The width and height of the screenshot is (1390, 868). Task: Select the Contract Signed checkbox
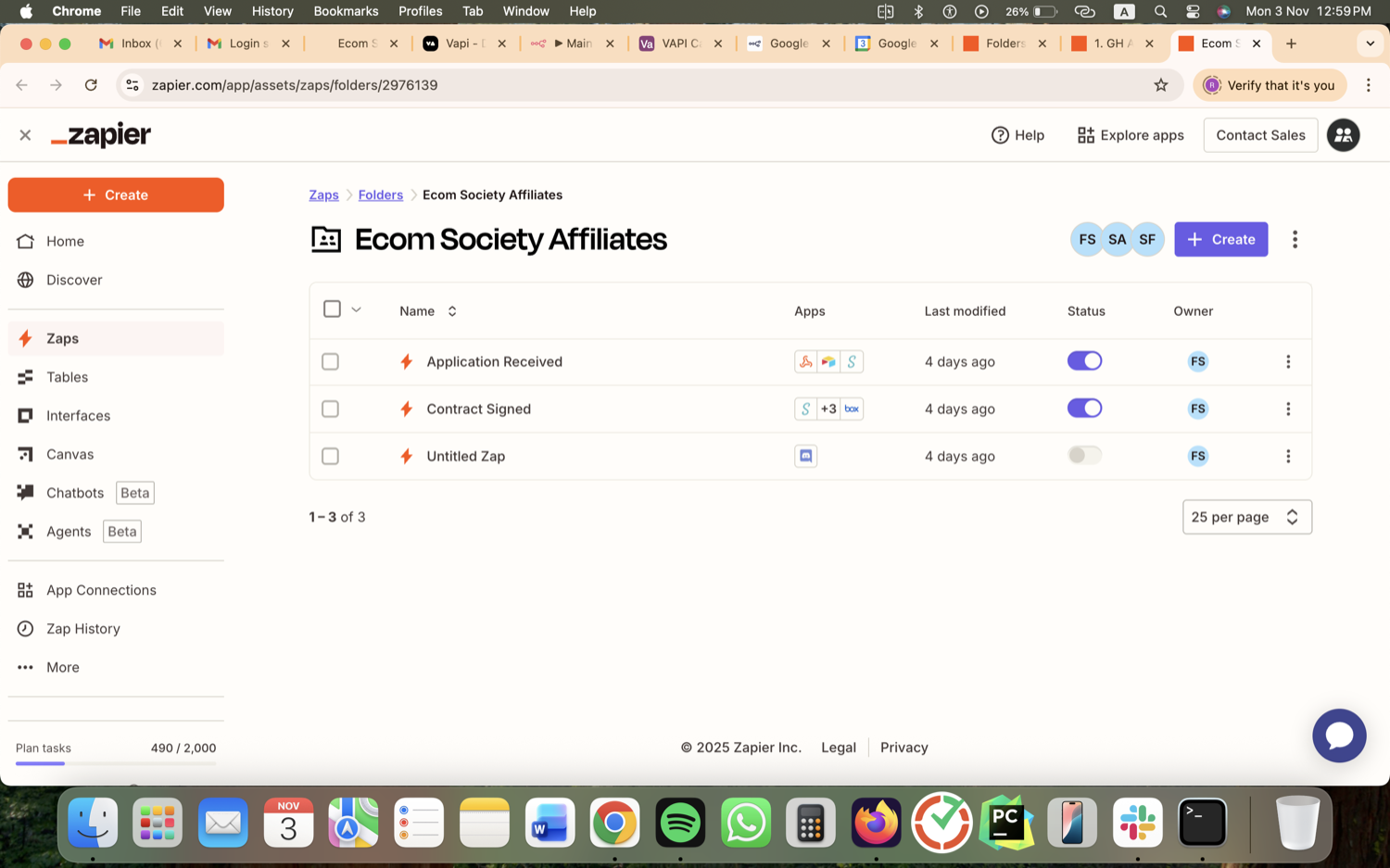point(330,409)
